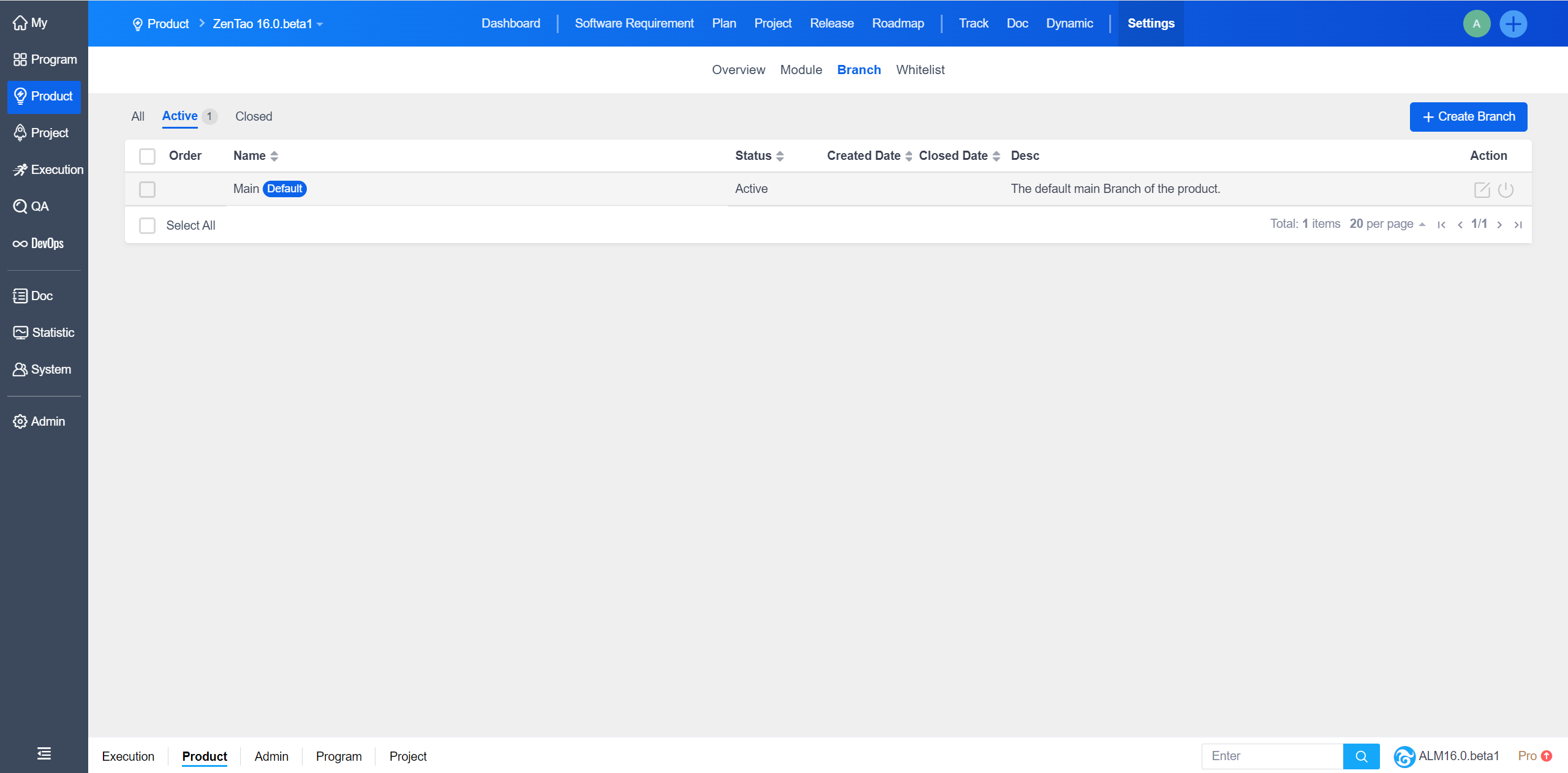The image size is (1568, 773).
Task: Click the Enter search input field
Action: 1272,756
